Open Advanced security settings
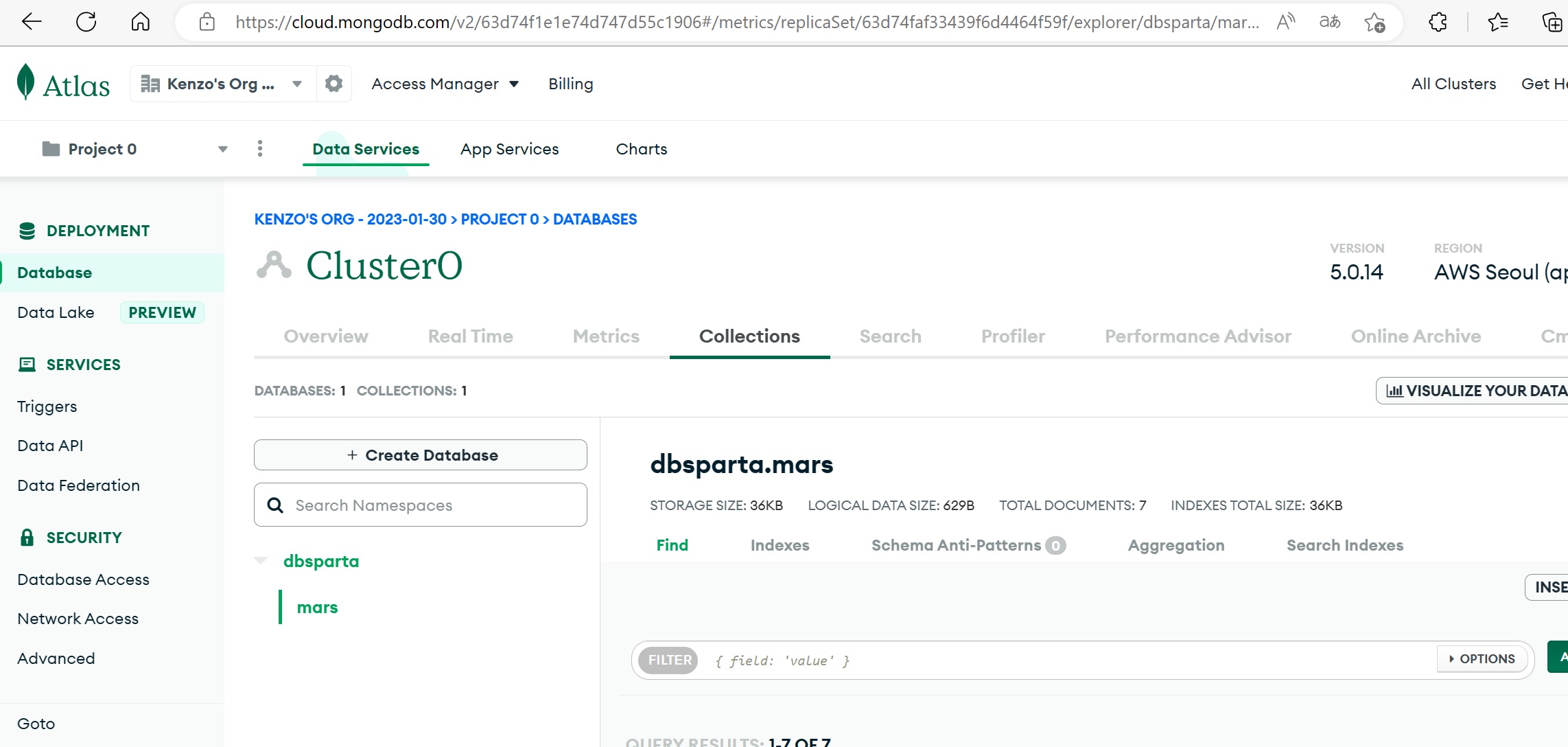The image size is (1568, 747). tap(56, 658)
